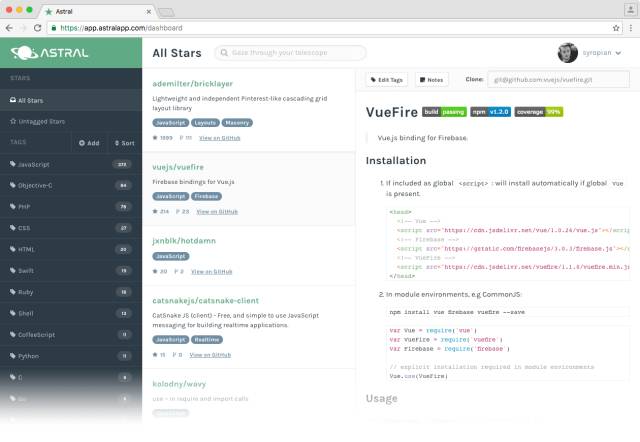Open View on GitHub for vuejs/vuefire
The height and width of the screenshot is (442, 640).
coord(217,211)
